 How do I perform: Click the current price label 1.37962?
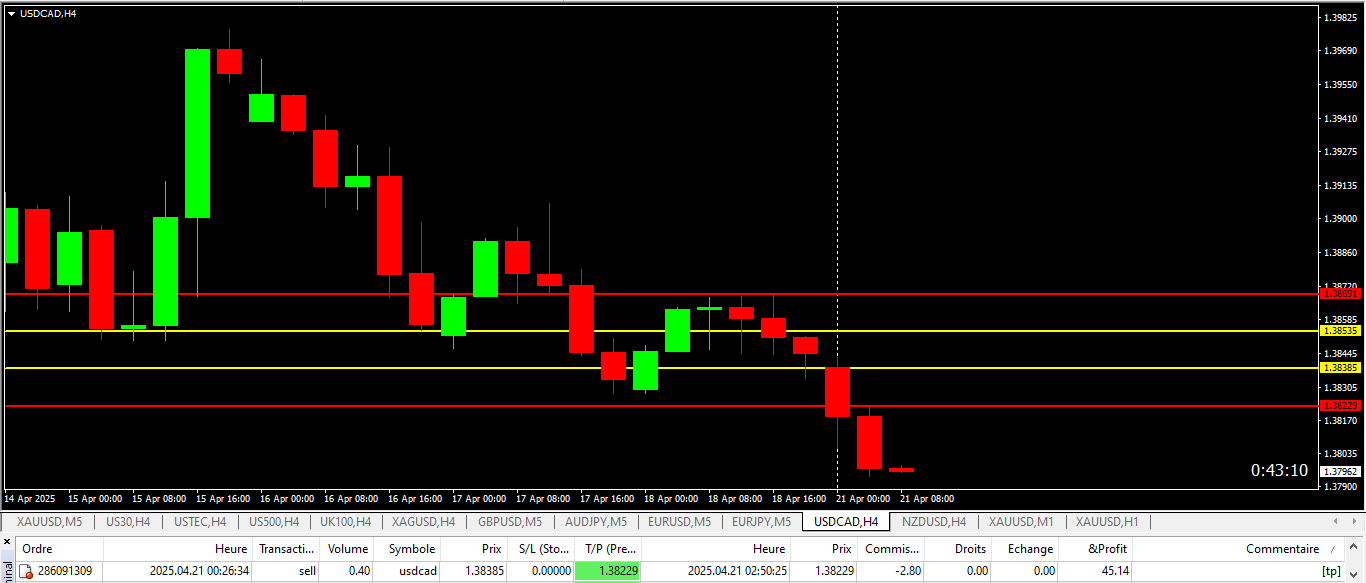1341,471
